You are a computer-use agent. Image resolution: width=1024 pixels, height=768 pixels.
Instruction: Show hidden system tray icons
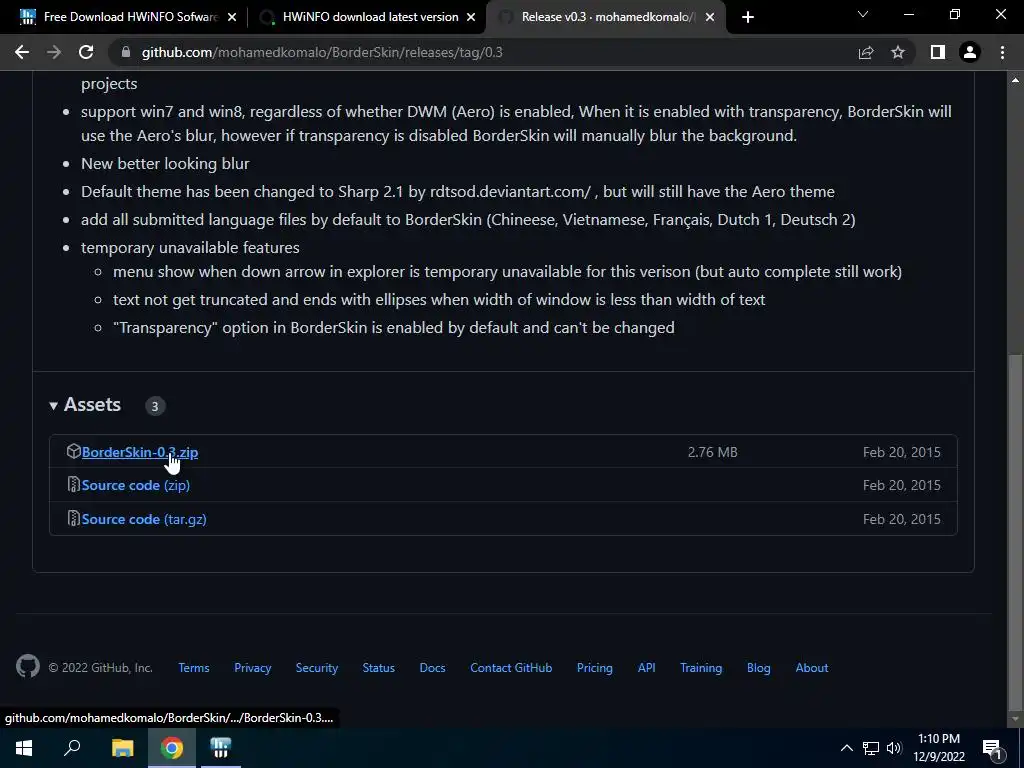tap(846, 748)
